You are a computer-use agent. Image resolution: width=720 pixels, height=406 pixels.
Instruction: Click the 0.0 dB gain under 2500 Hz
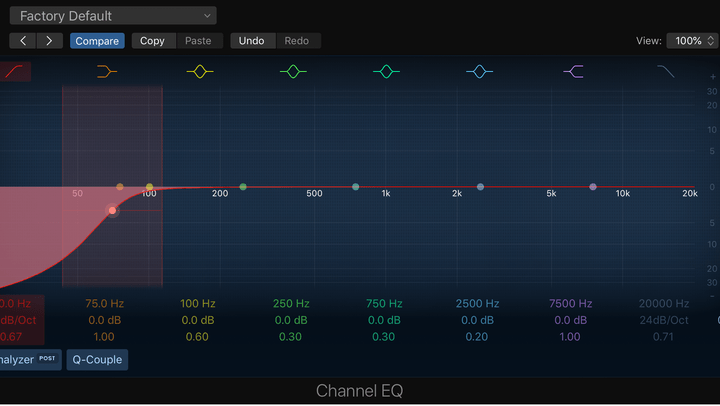click(x=478, y=320)
